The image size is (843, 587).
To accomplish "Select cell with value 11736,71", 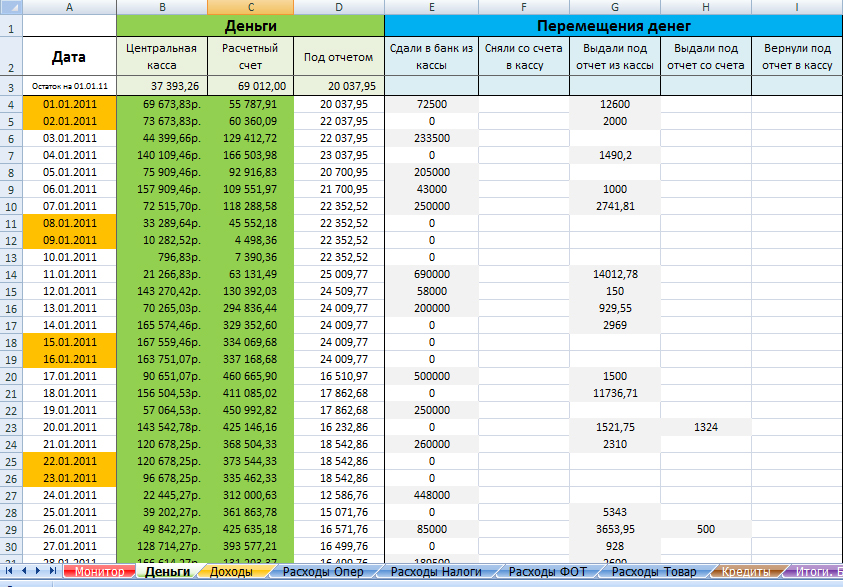I will [x=615, y=393].
